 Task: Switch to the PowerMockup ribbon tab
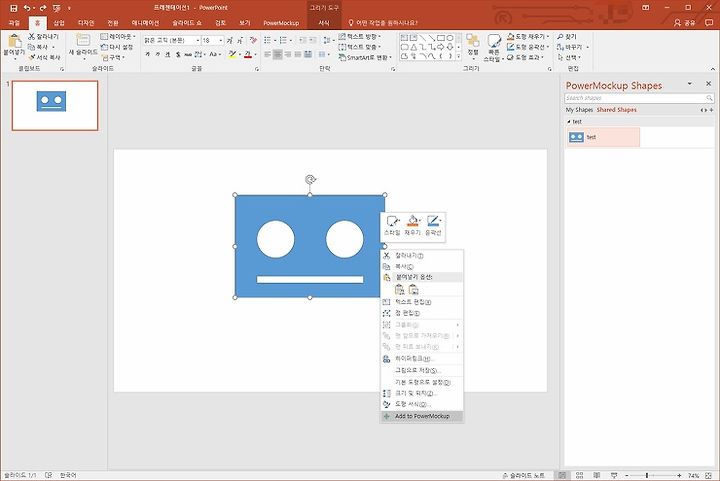[x=281, y=22]
